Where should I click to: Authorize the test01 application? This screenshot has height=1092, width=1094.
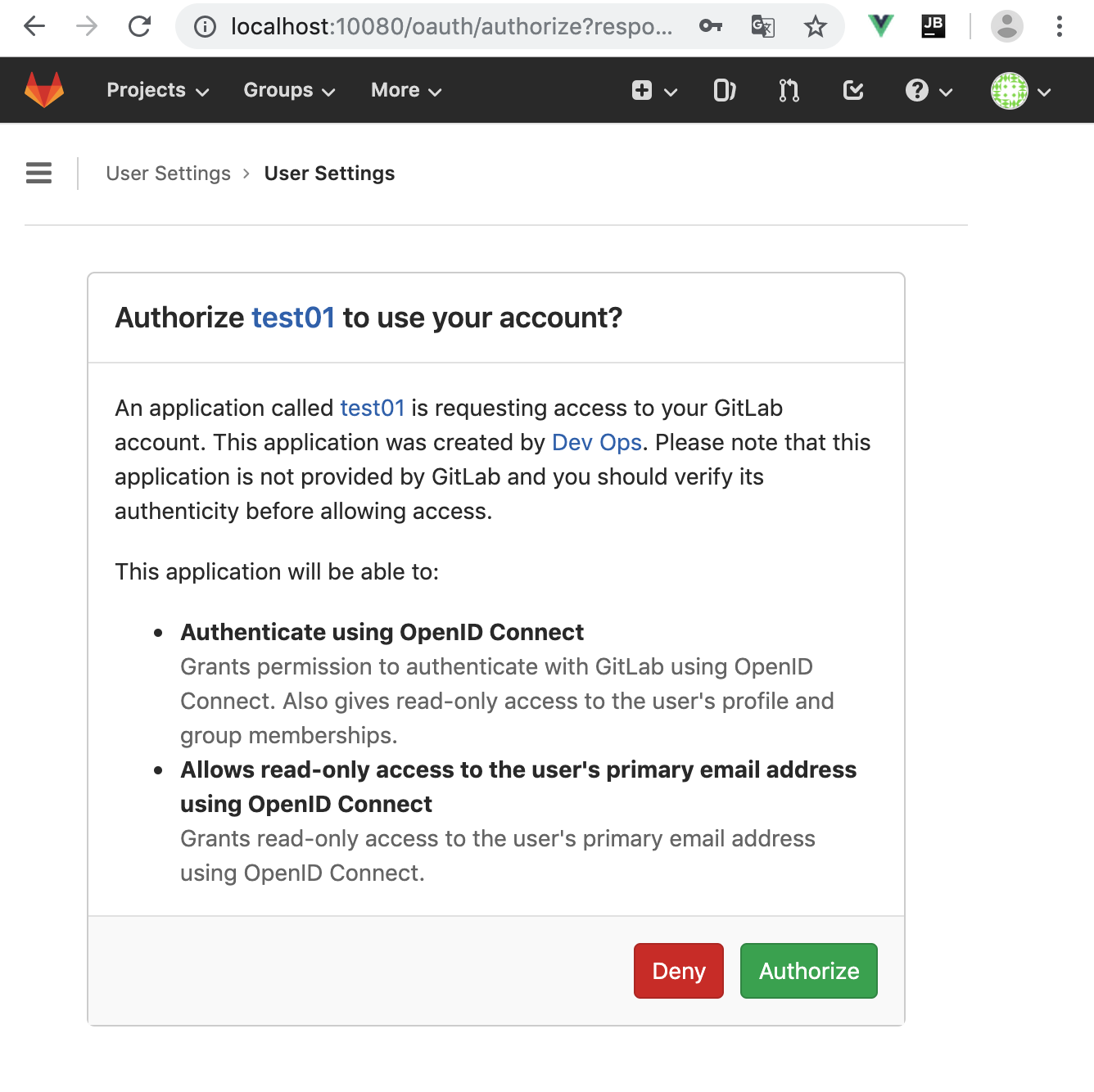(x=809, y=971)
